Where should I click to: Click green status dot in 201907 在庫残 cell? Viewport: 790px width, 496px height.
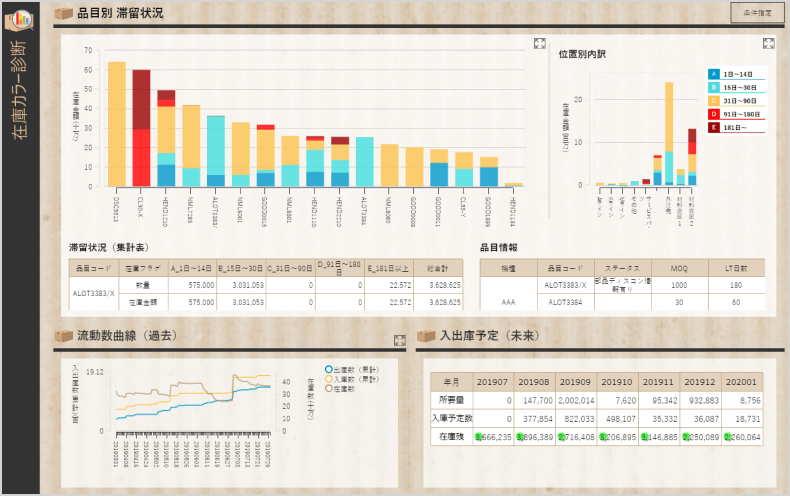[x=479, y=437]
